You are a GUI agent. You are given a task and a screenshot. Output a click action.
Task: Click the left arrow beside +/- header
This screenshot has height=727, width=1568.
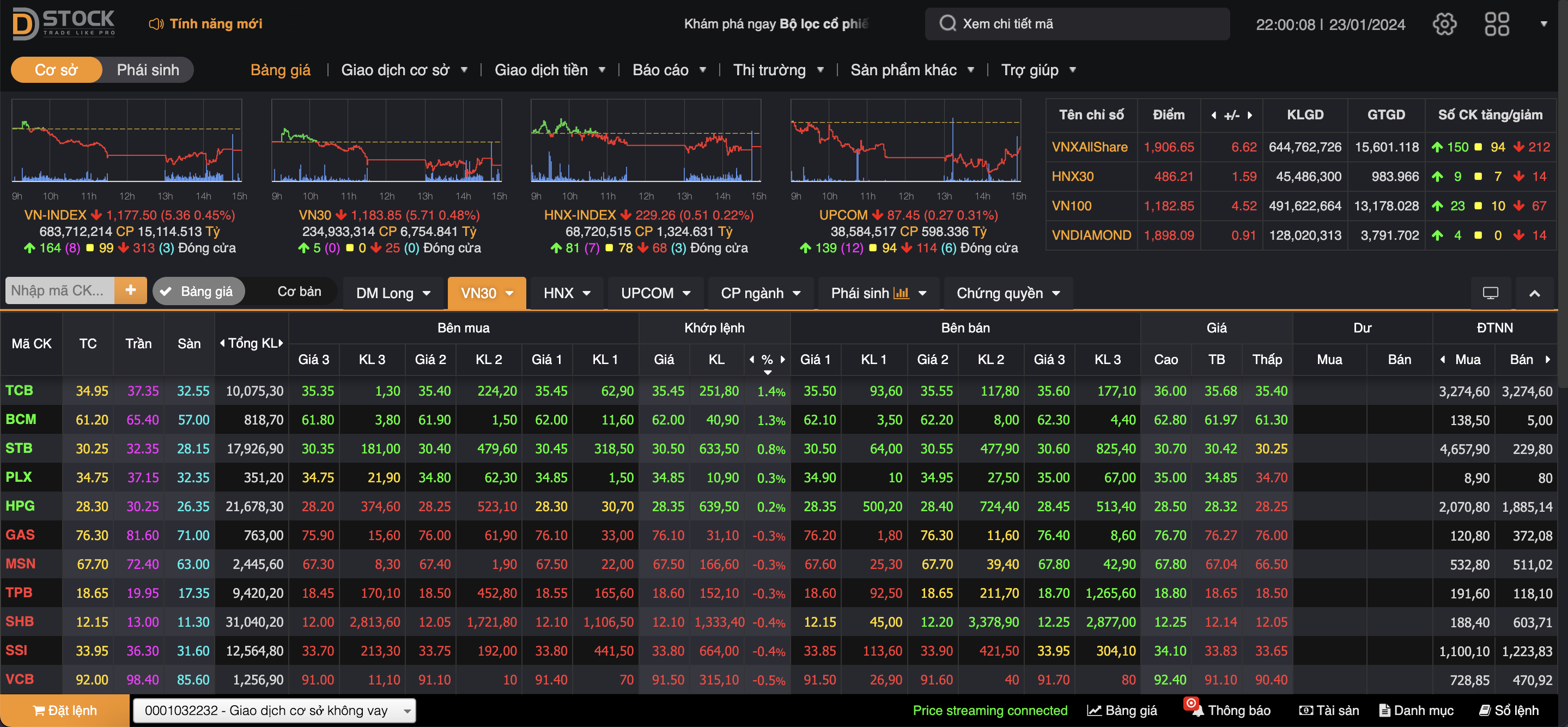coord(1214,115)
